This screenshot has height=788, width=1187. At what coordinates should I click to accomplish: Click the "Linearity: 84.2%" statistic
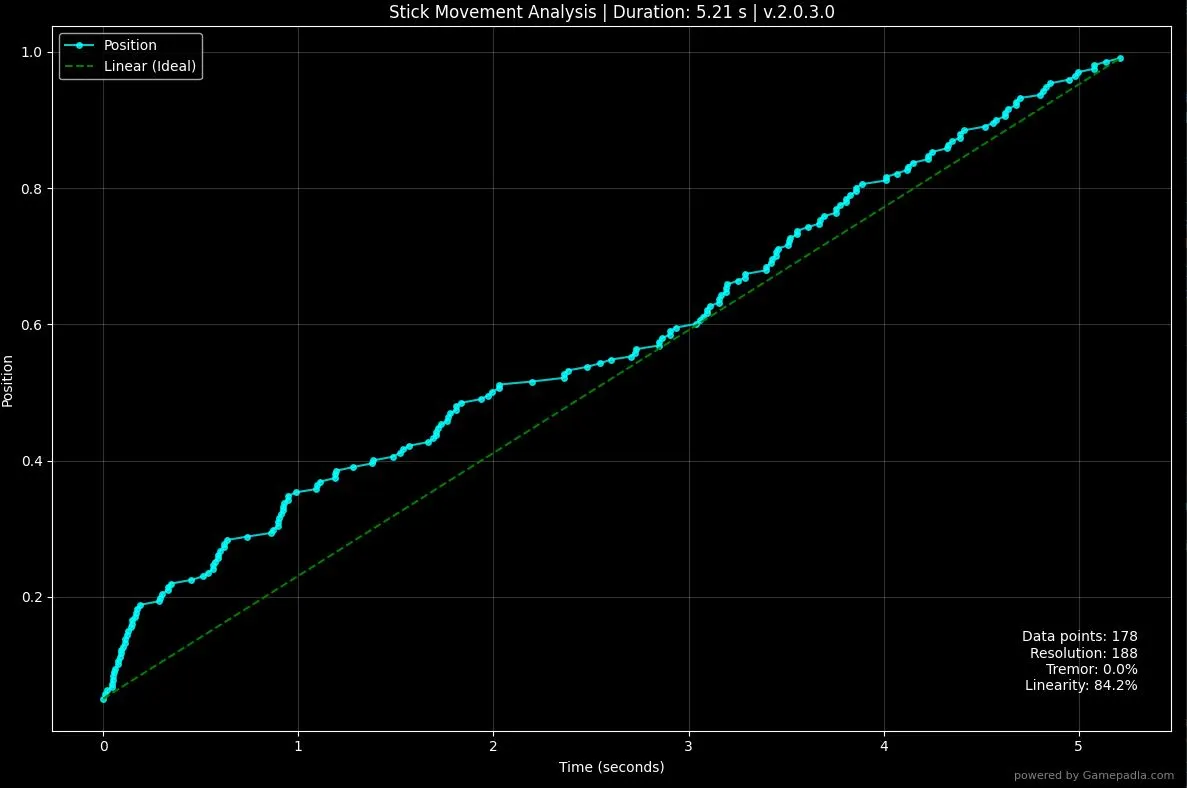click(1081, 685)
